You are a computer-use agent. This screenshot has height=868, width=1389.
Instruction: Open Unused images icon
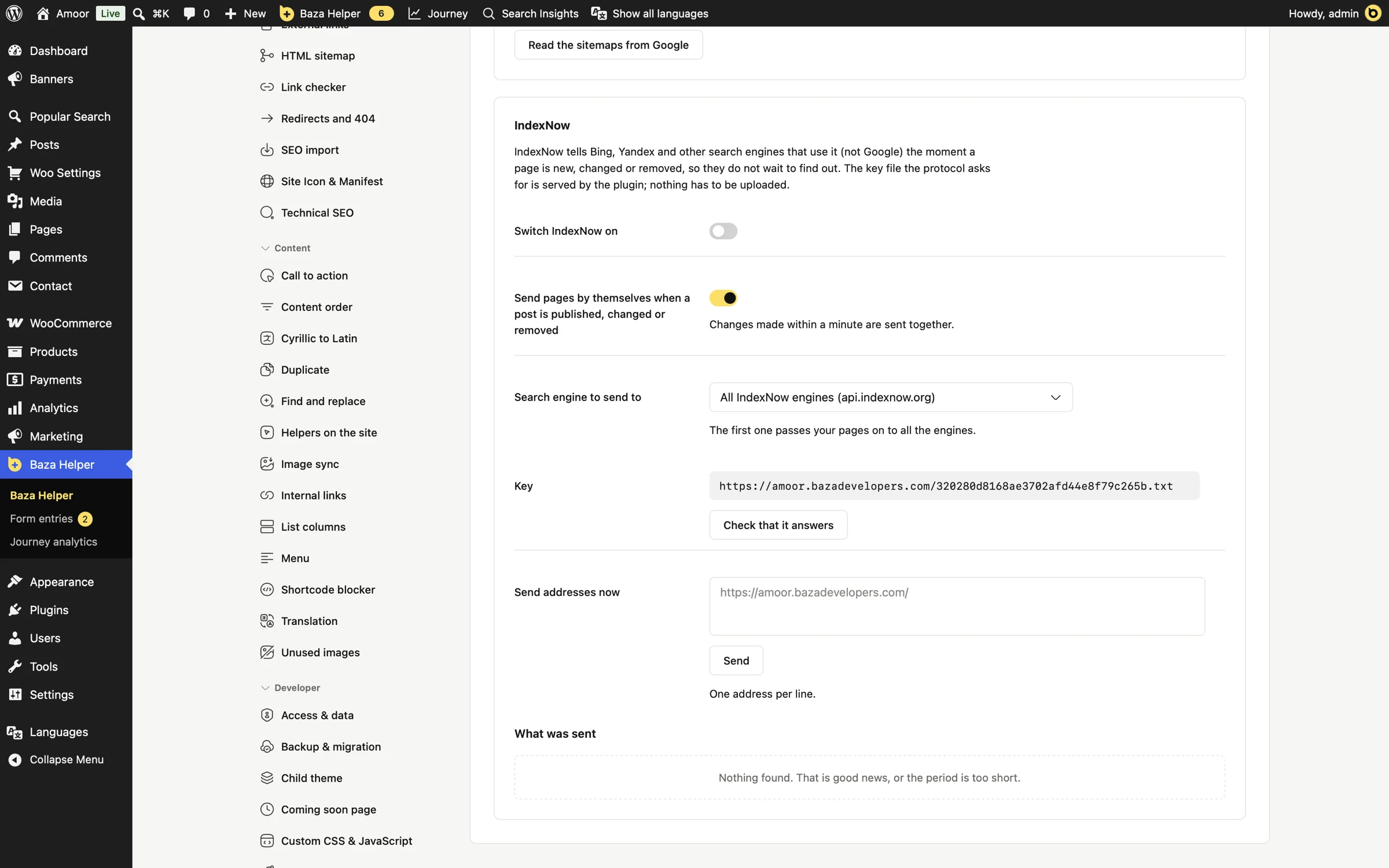(x=267, y=652)
